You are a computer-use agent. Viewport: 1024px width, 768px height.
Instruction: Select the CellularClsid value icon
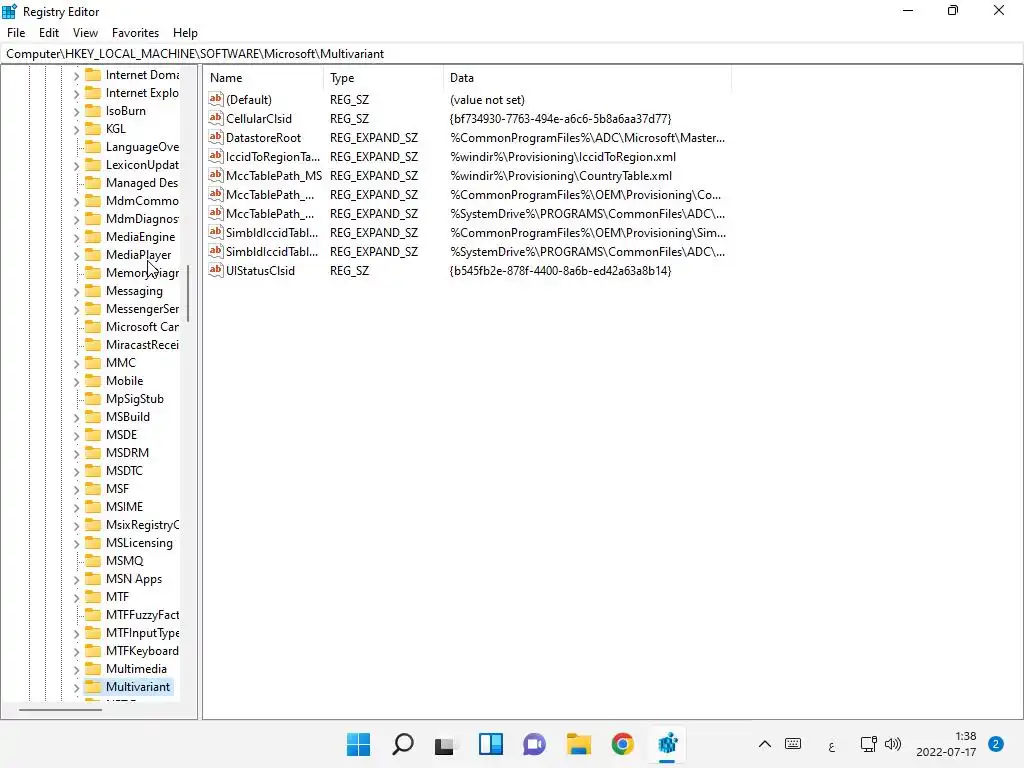point(216,118)
